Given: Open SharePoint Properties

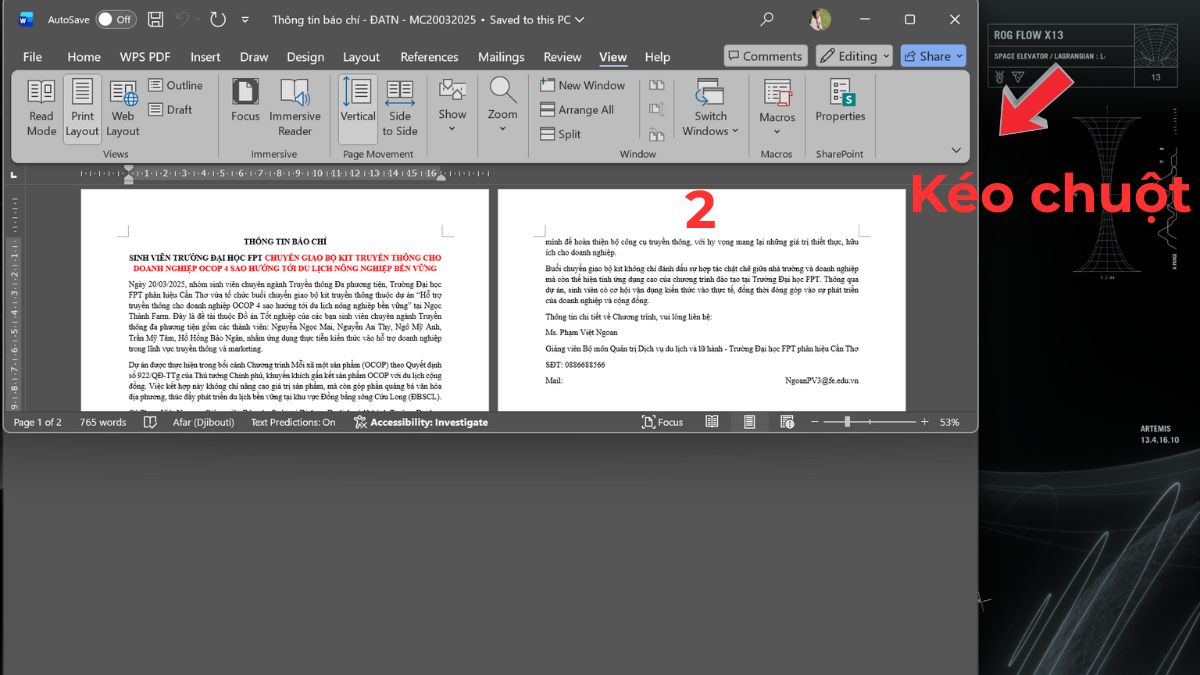Looking at the screenshot, I should (840, 106).
